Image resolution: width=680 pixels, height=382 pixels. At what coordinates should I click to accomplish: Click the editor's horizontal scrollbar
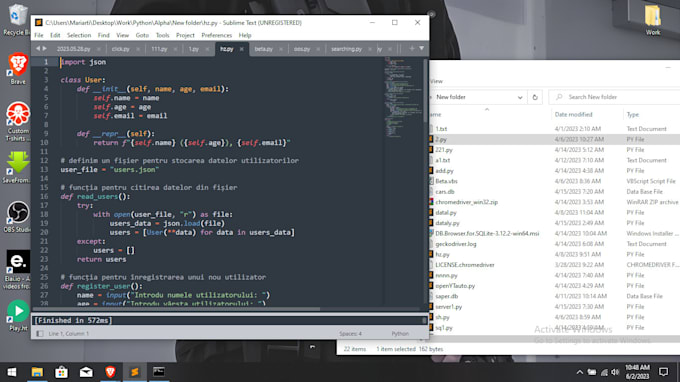click(177, 309)
